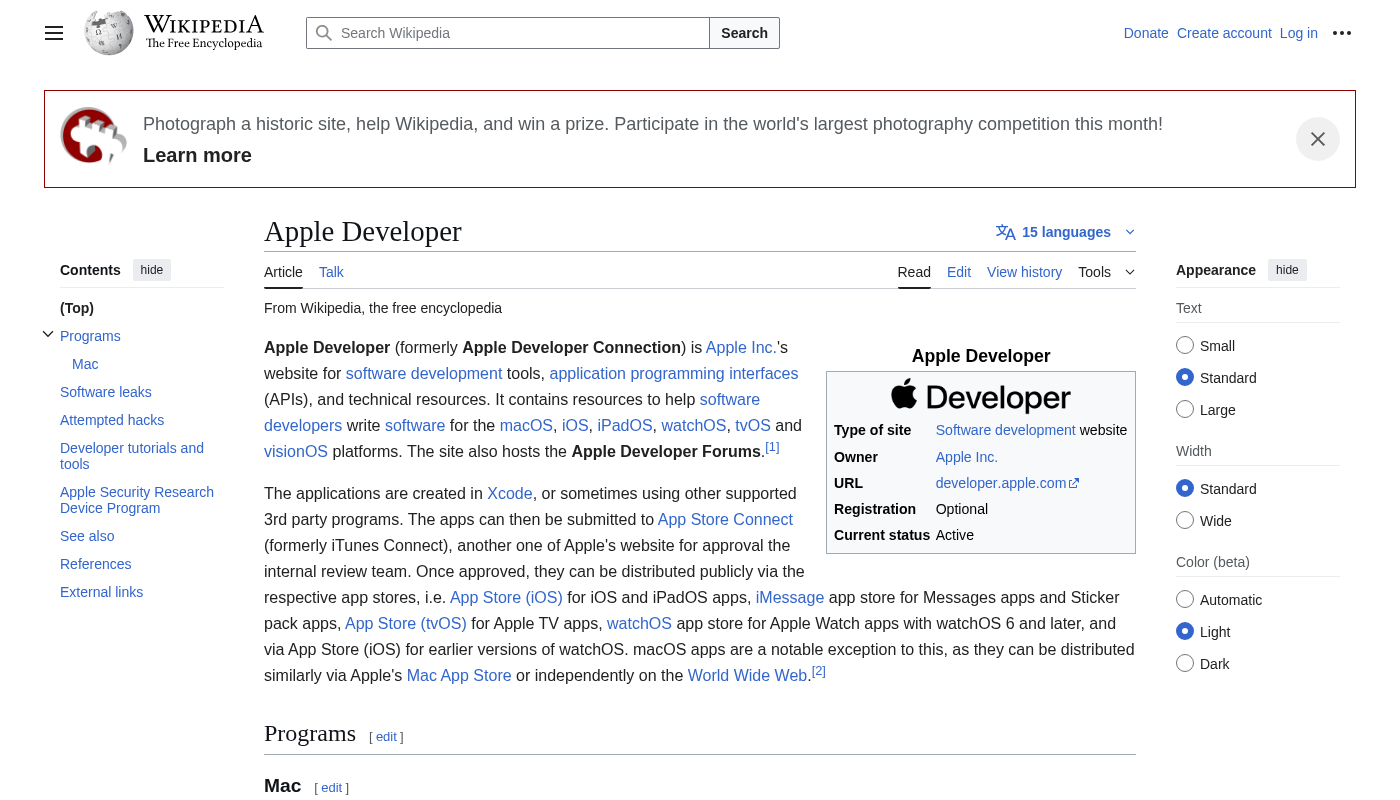Click the Apple Developer logo in the infobox
1400x800 pixels.
[981, 396]
